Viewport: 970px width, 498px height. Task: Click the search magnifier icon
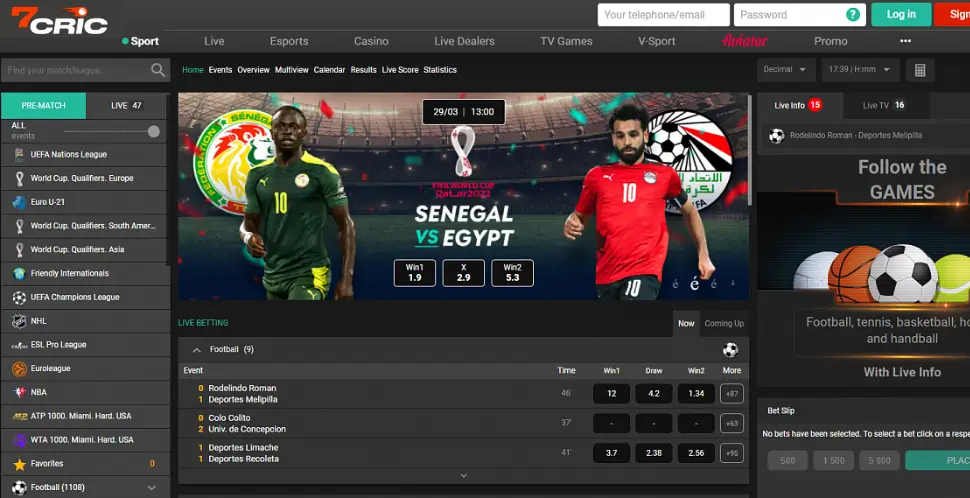tap(158, 70)
